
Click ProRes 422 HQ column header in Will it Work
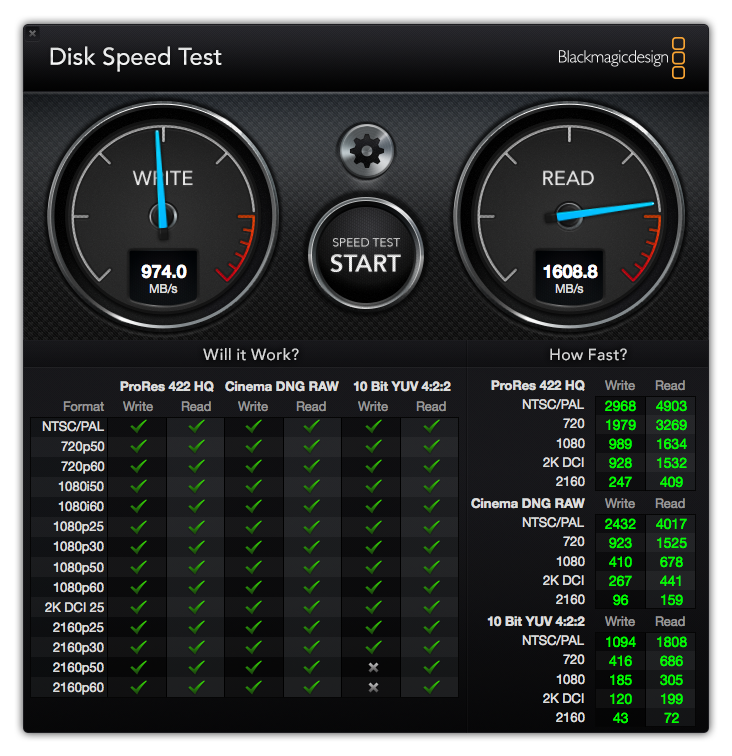pos(167,386)
